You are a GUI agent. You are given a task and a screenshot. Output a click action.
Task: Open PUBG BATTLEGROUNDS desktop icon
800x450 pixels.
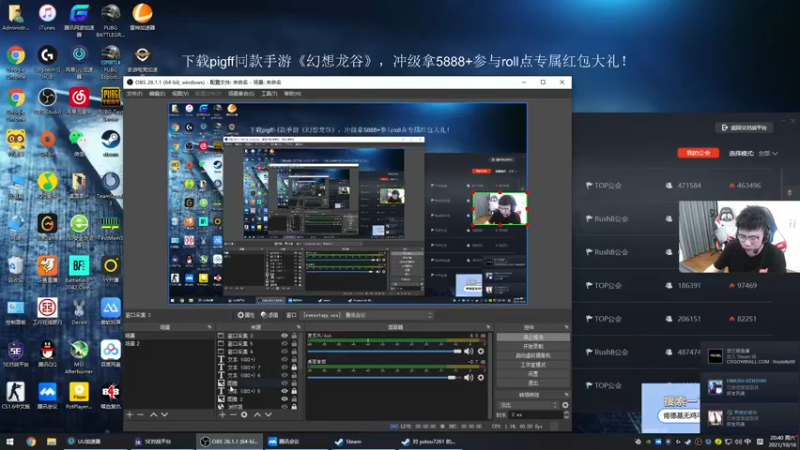point(110,20)
